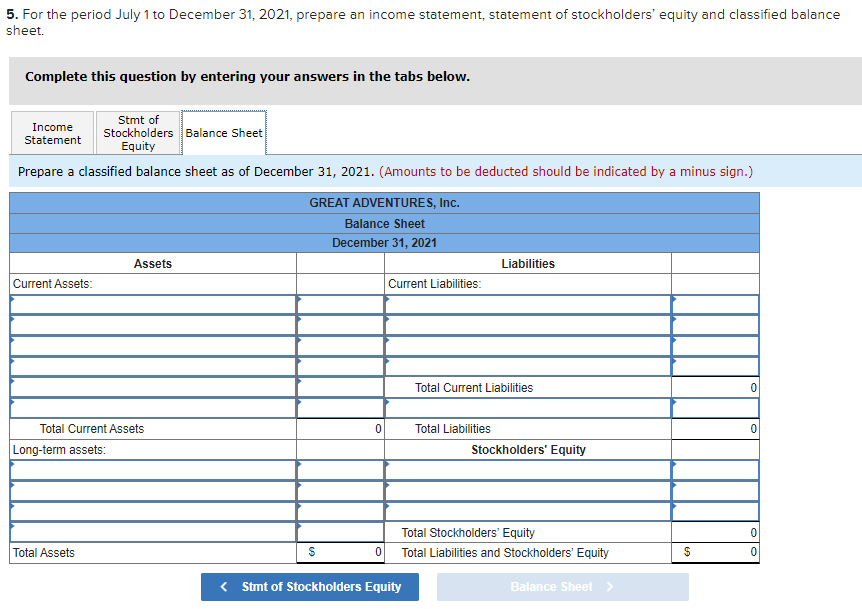
Task: Click the 'December 31, 2021' header row
Action: pyautogui.click(x=384, y=243)
